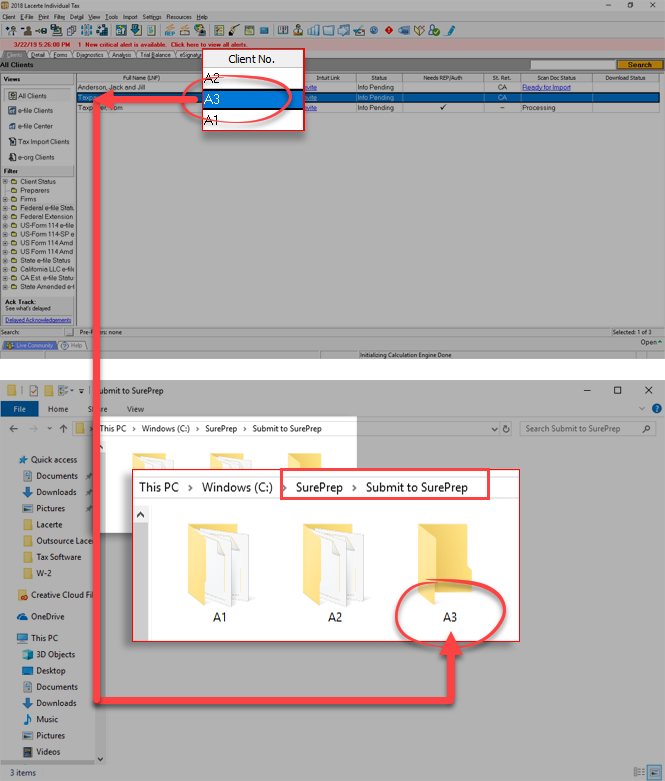Open the Explorer View ribbon tab

pos(135,409)
